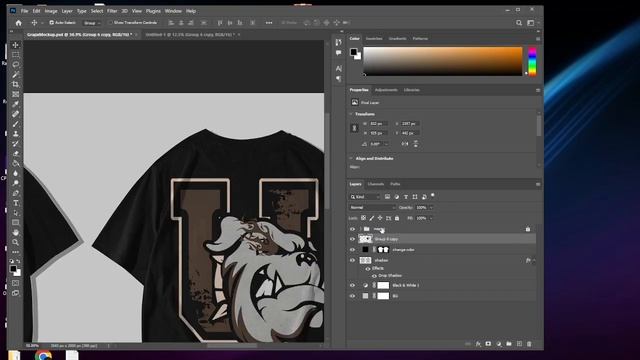Click the Search magnifier icon at top right

tap(519, 23)
